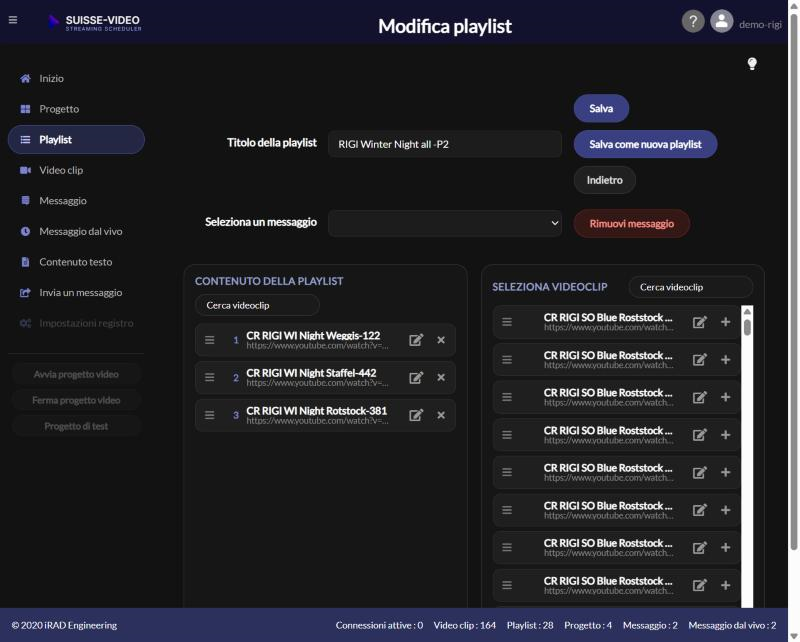Focus Cerca videoclip beside Seleziona videoclip
The height and width of the screenshot is (642, 800).
[691, 287]
